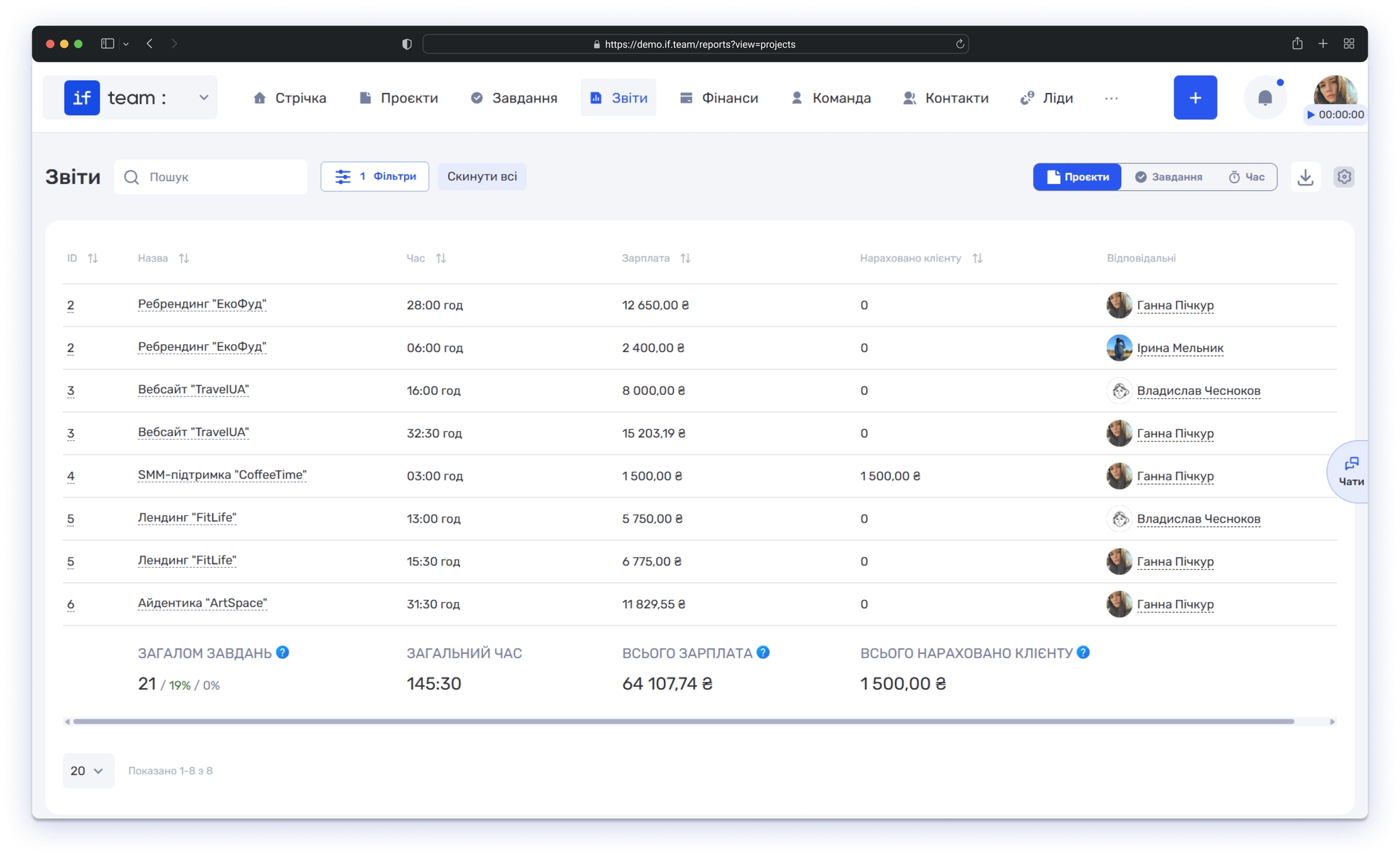This screenshot has height=857, width=1400.
Task: Open the rows-per-page dropdown showing 20
Action: [88, 771]
